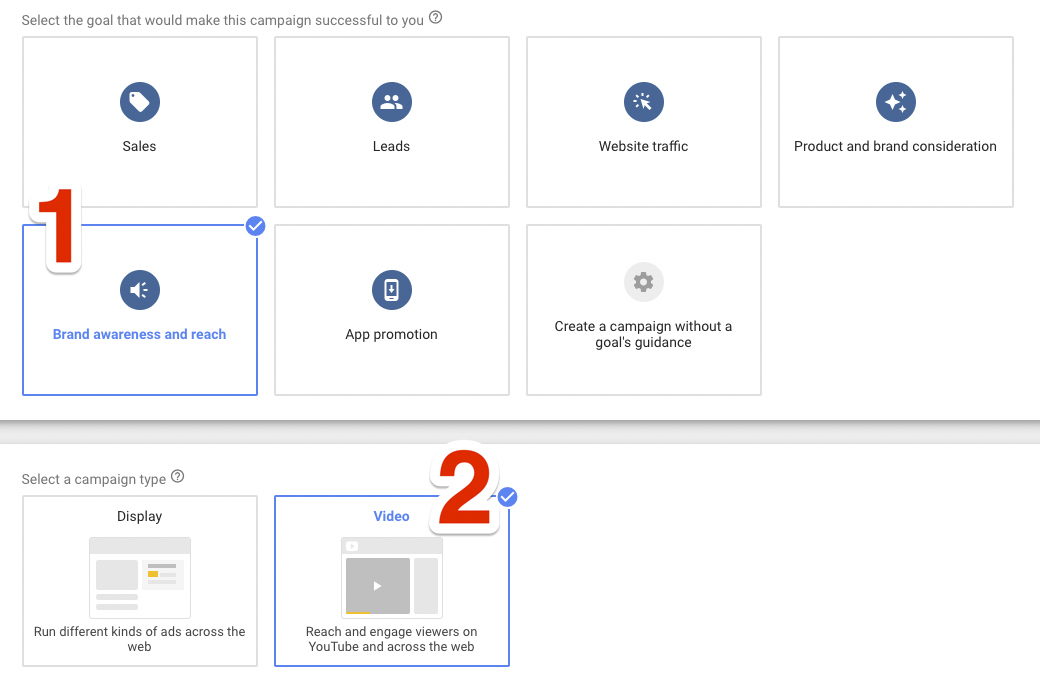
Task: Toggle the Video campaign type checkmark
Action: [x=508, y=497]
